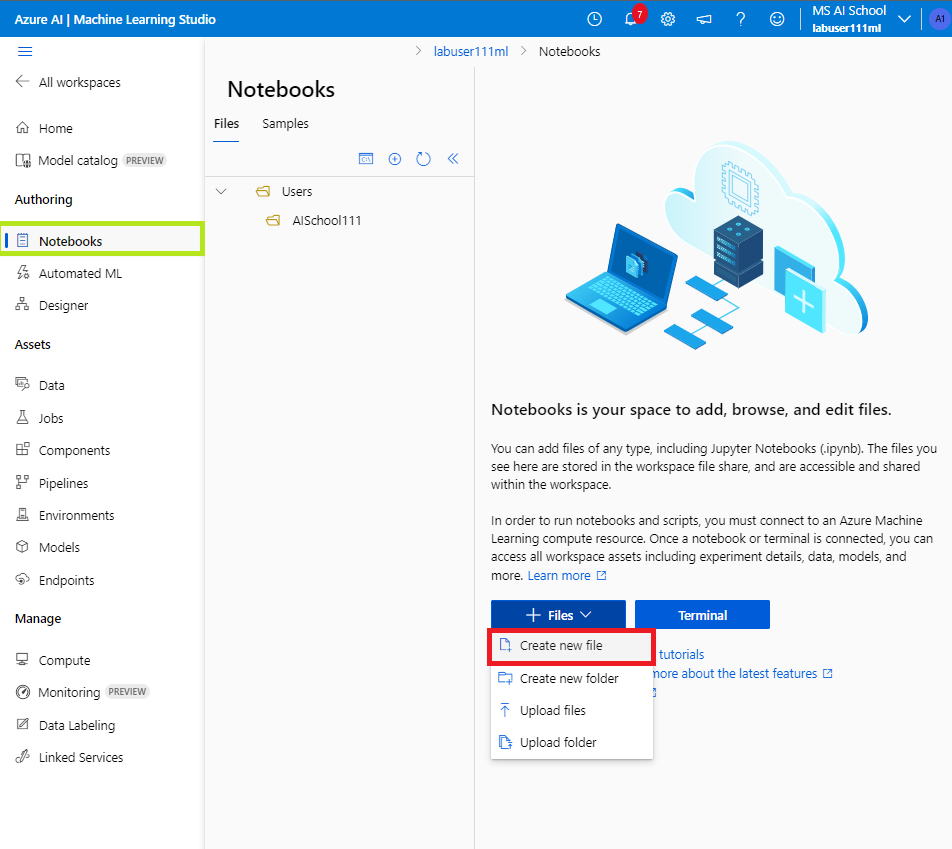Choose Create new file
The width and height of the screenshot is (952, 849).
coord(571,646)
